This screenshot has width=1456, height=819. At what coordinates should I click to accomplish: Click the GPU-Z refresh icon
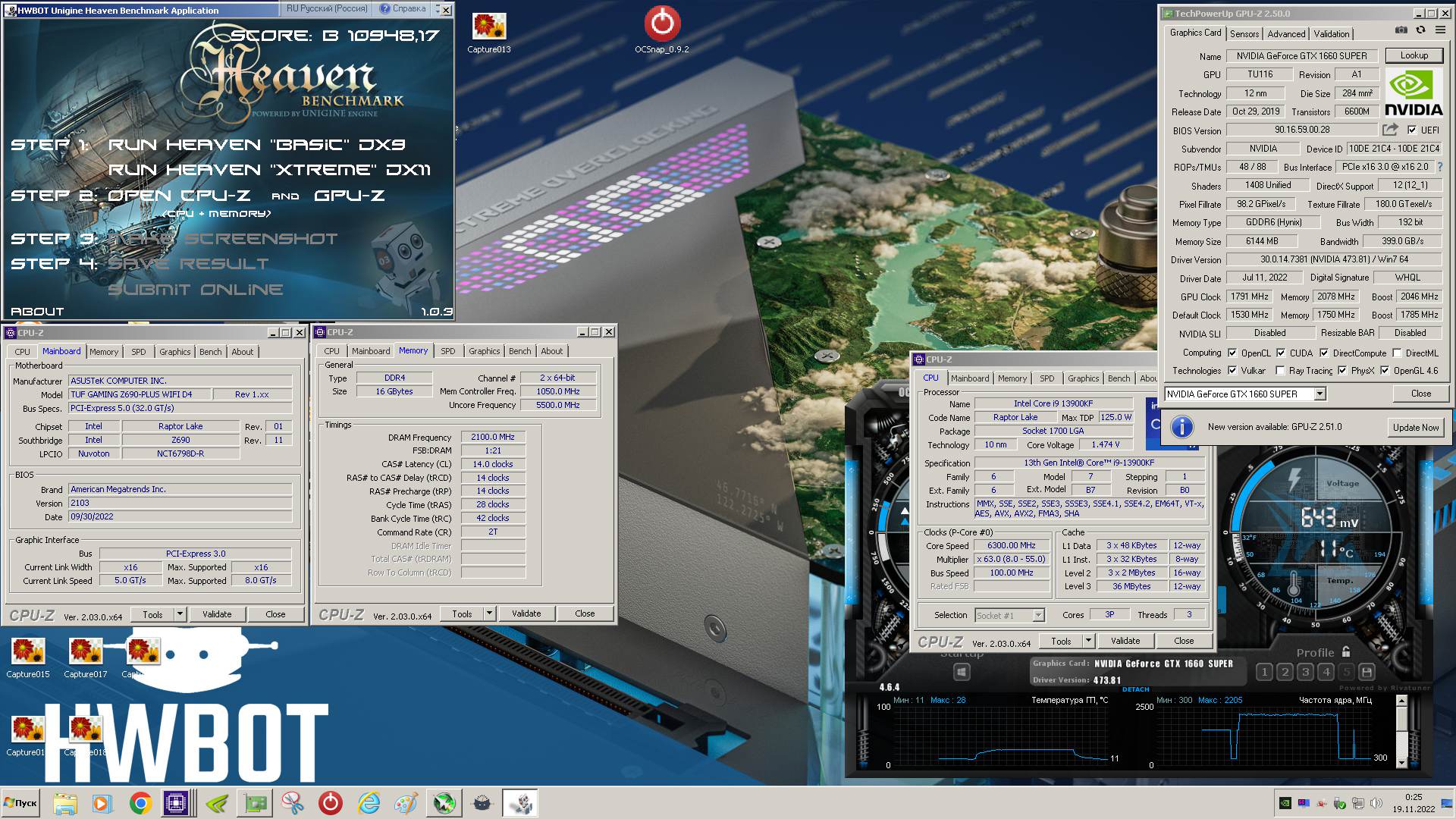[x=1420, y=30]
